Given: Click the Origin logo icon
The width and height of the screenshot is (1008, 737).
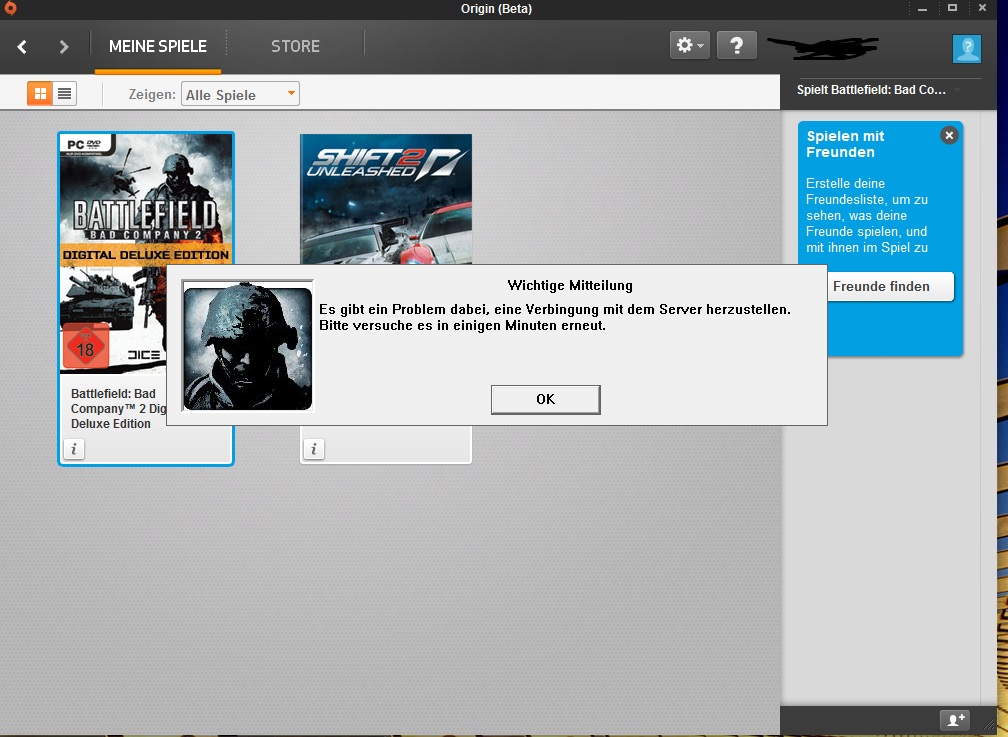Looking at the screenshot, I should click(x=10, y=8).
